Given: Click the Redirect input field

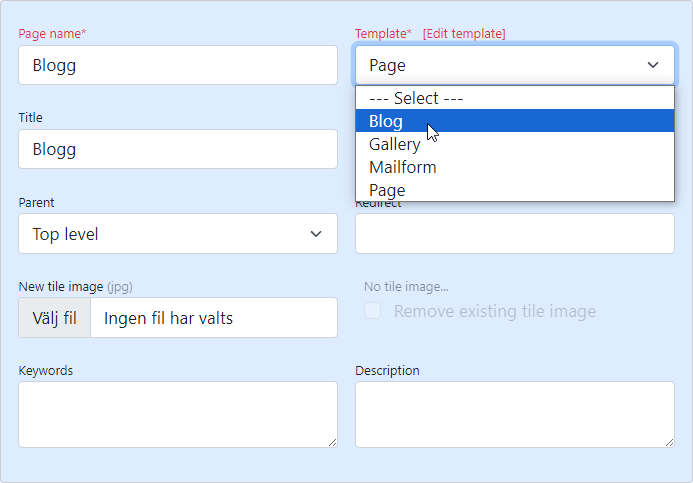Looking at the screenshot, I should pyautogui.click(x=514, y=234).
